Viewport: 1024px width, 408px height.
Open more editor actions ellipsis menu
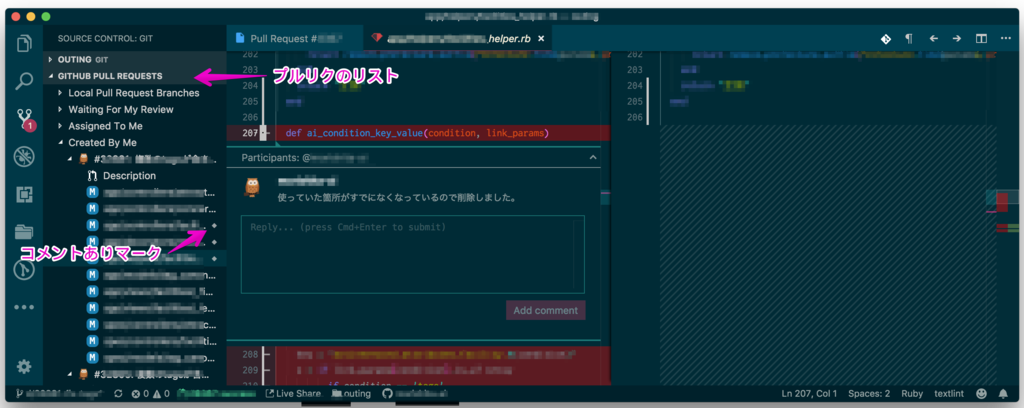(x=1006, y=39)
